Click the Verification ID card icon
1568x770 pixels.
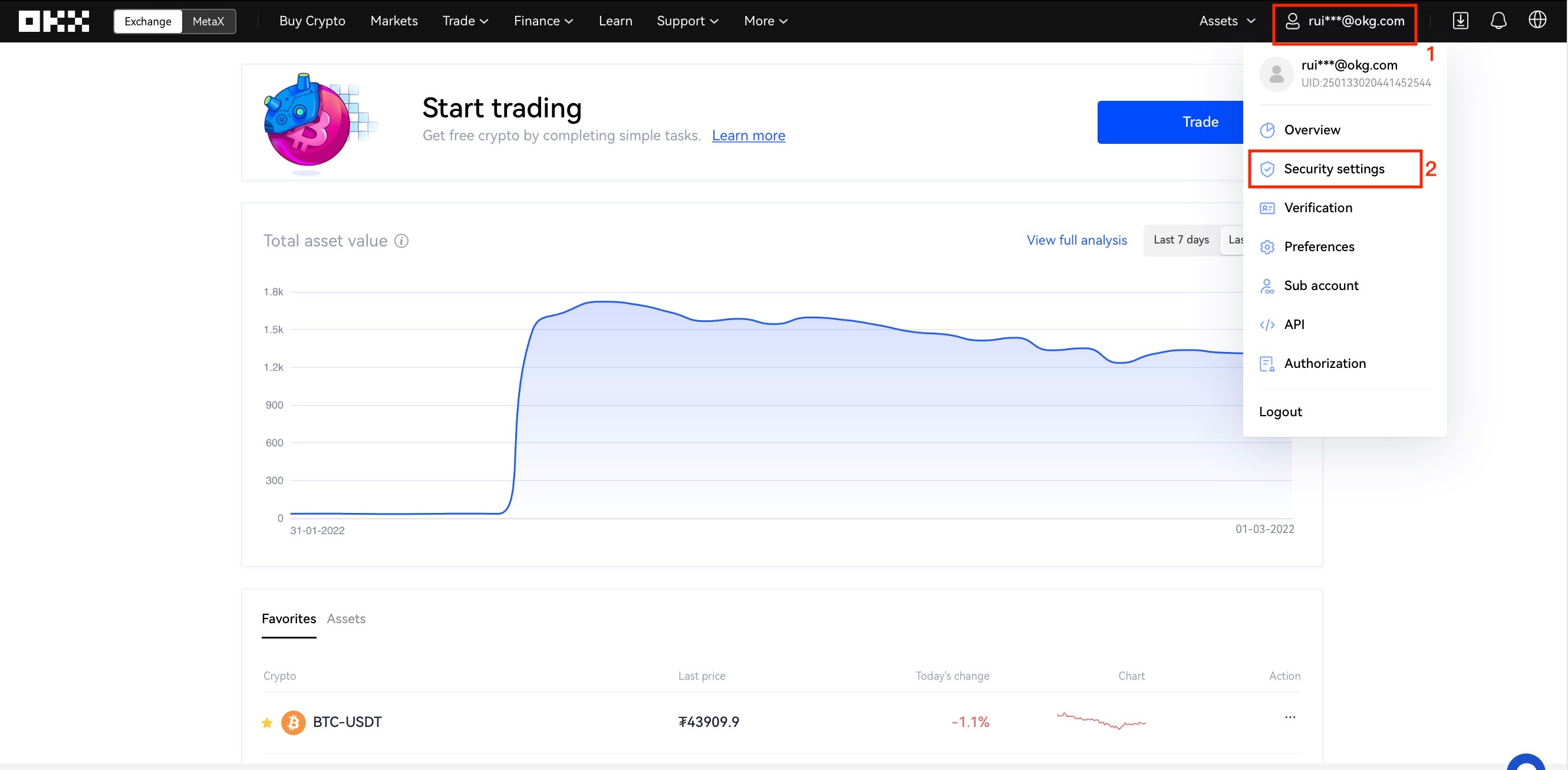coord(1267,208)
